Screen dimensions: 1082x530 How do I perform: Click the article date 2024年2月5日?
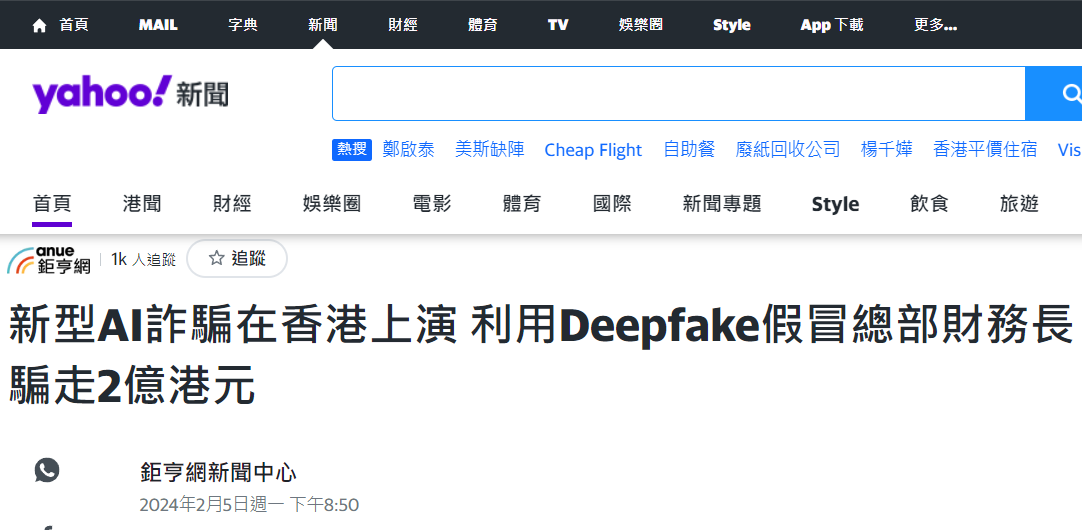(x=249, y=505)
